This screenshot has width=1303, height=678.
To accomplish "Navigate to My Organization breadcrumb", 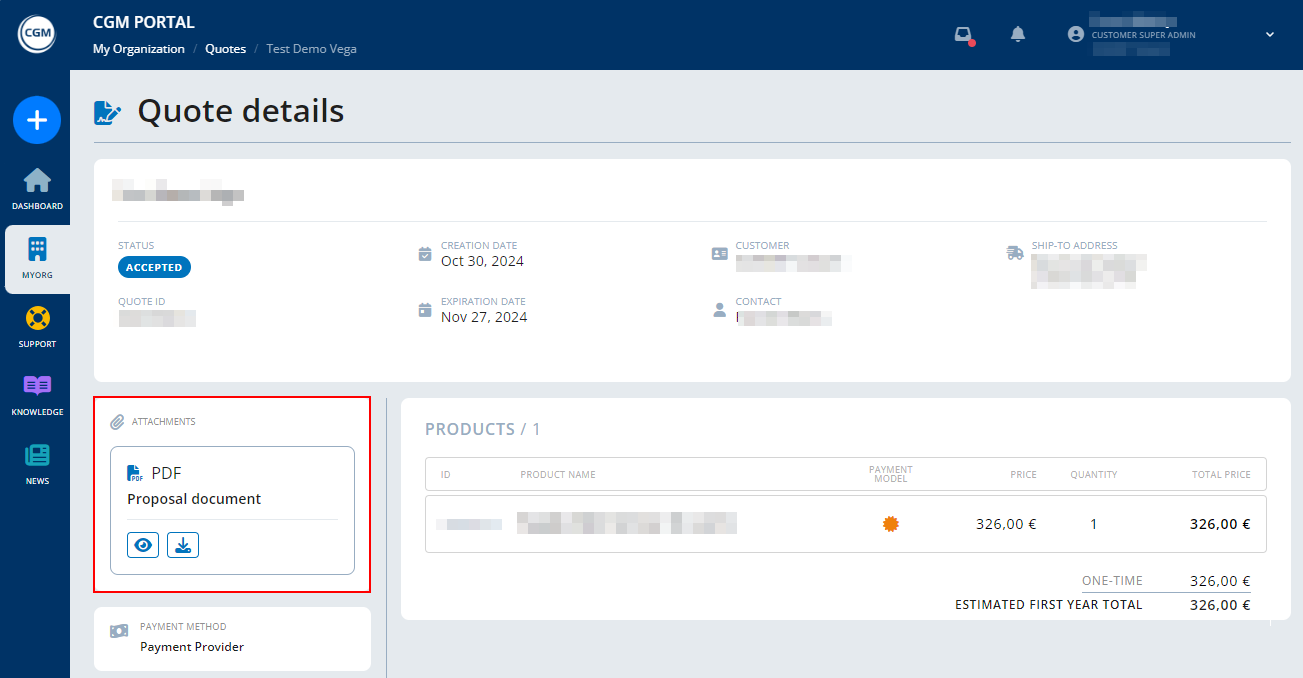I will pyautogui.click(x=139, y=49).
